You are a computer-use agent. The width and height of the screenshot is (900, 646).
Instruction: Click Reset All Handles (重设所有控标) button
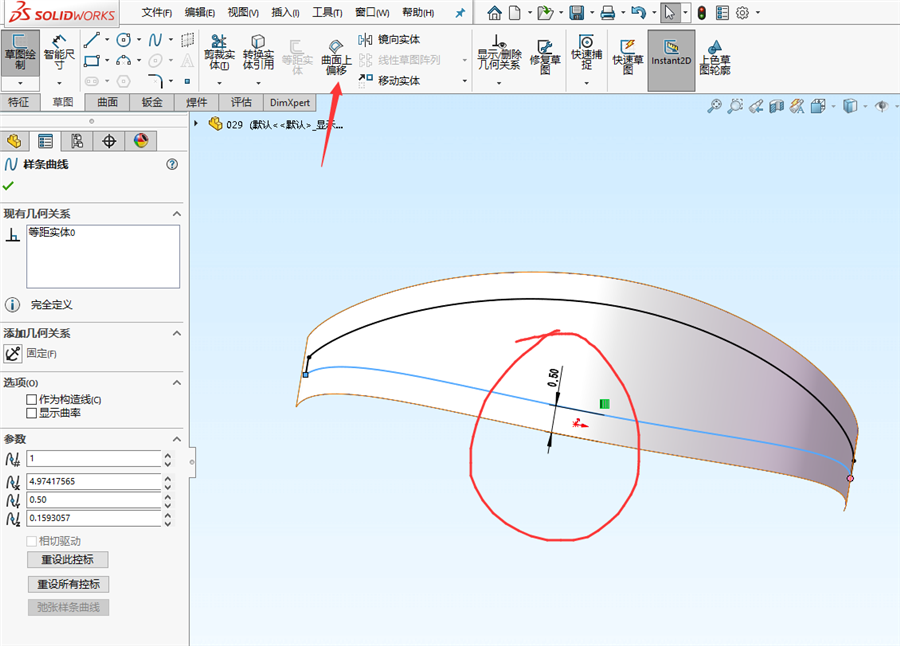(x=68, y=584)
